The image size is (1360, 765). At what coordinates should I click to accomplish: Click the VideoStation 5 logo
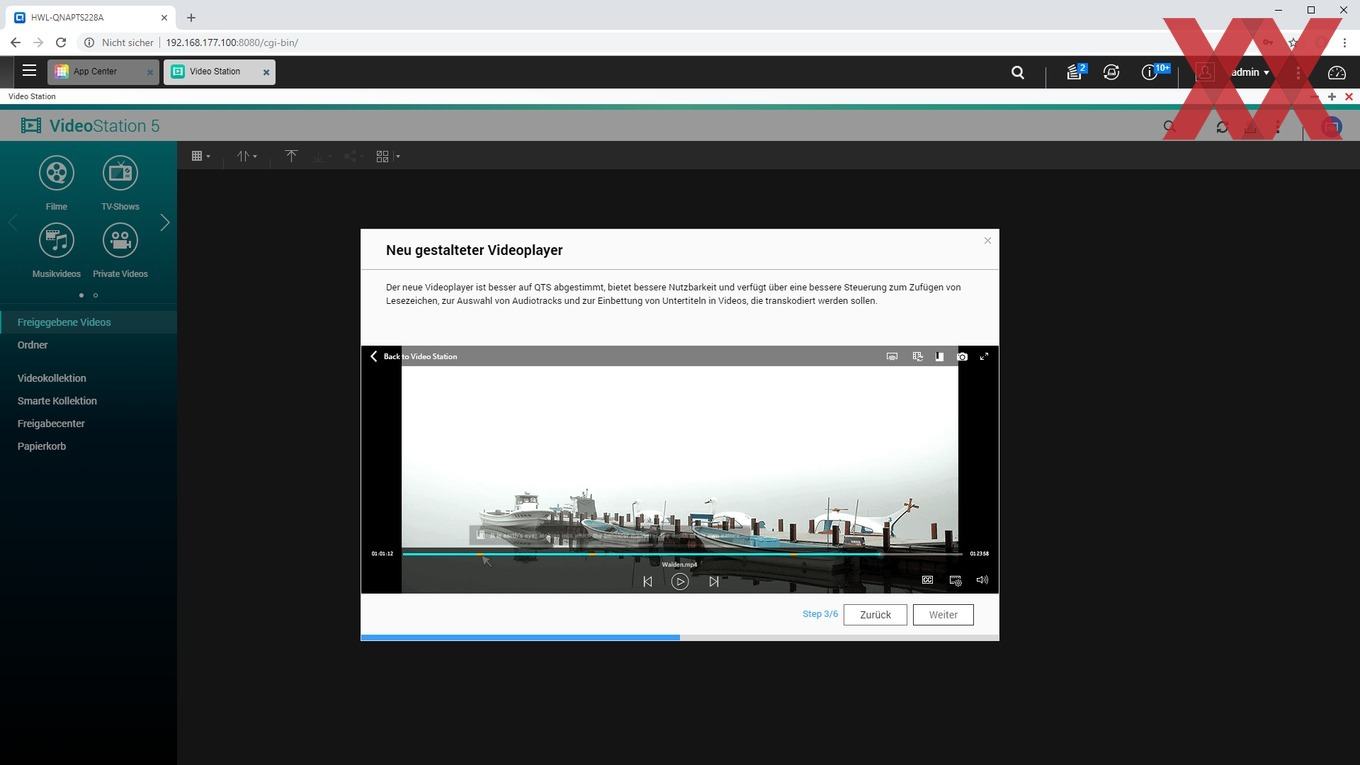pyautogui.click(x=90, y=126)
